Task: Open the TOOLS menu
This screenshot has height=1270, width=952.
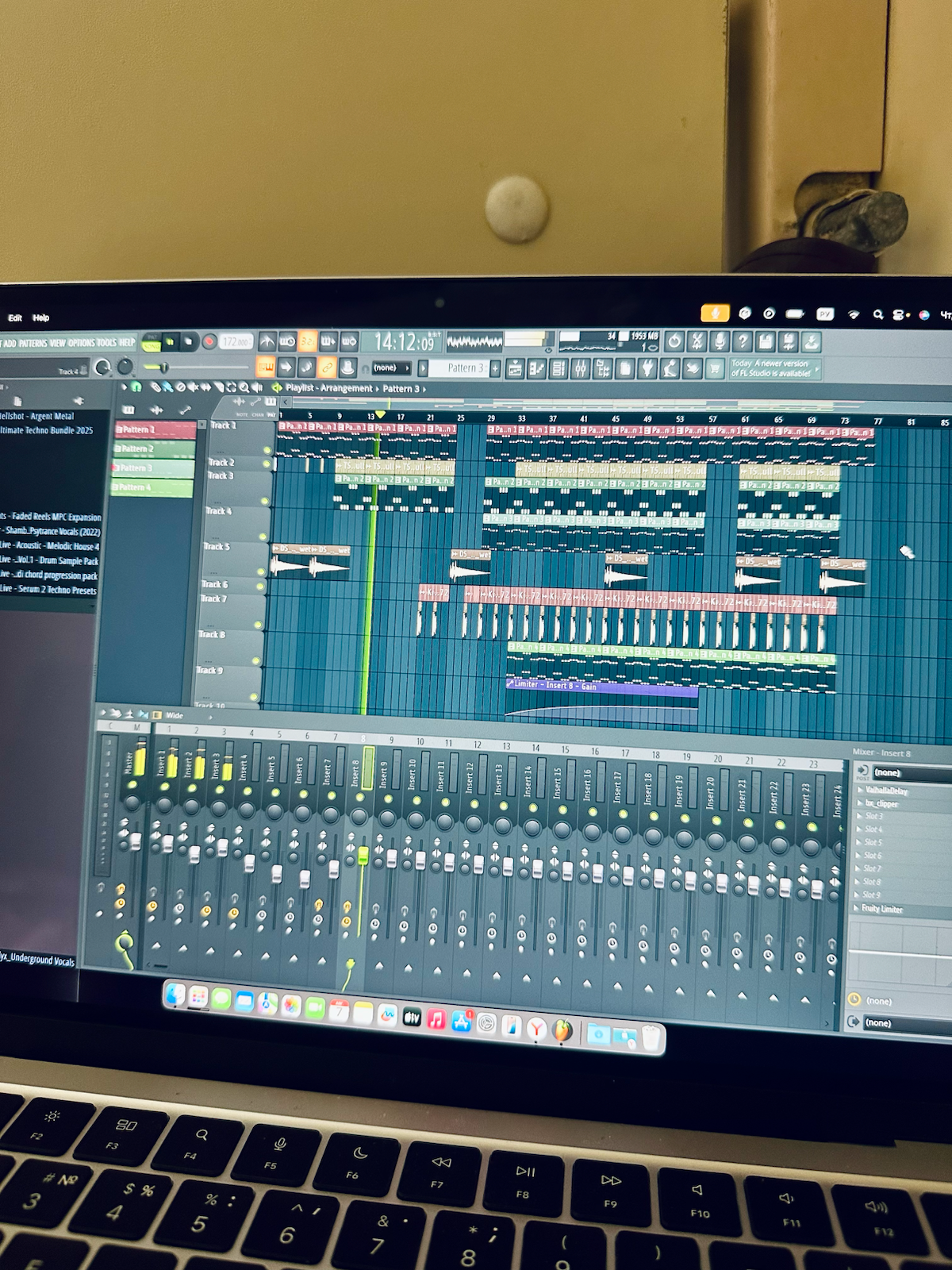Action: (106, 343)
